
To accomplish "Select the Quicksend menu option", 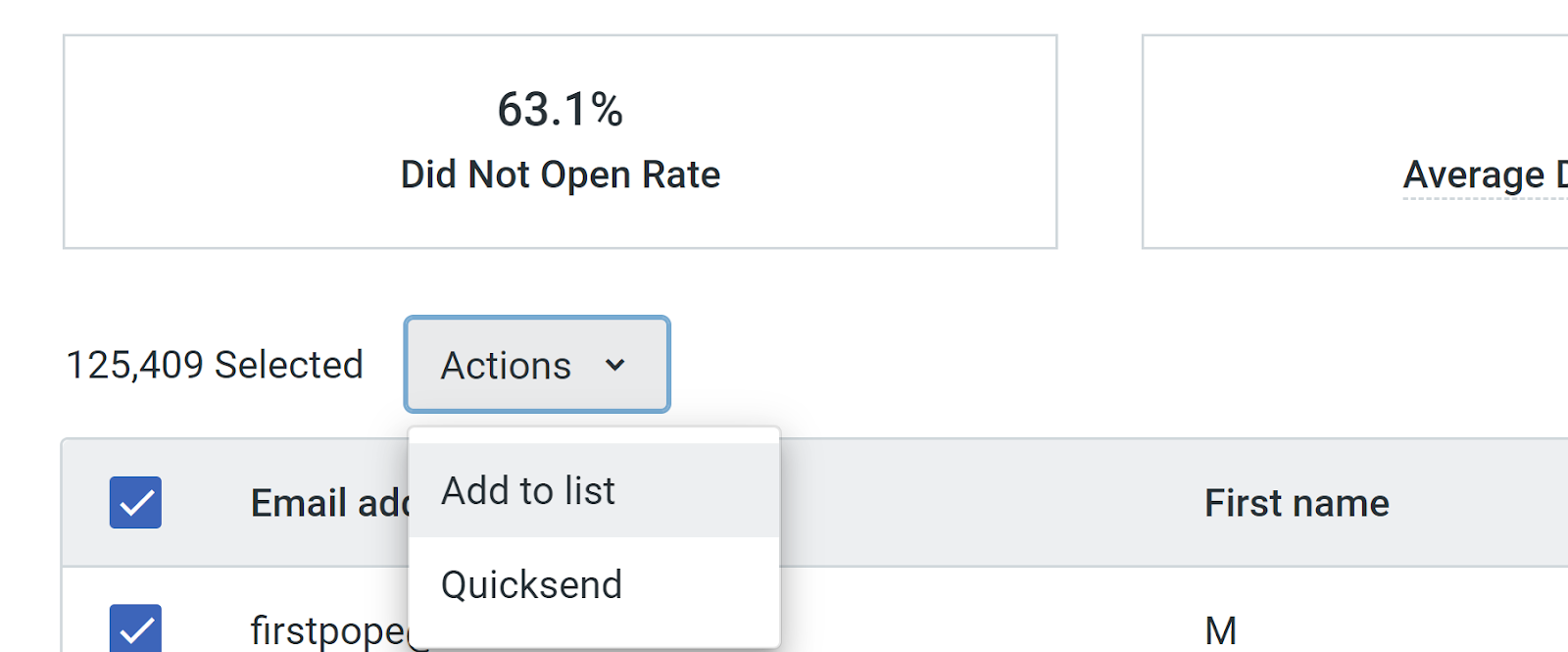I will [532, 585].
